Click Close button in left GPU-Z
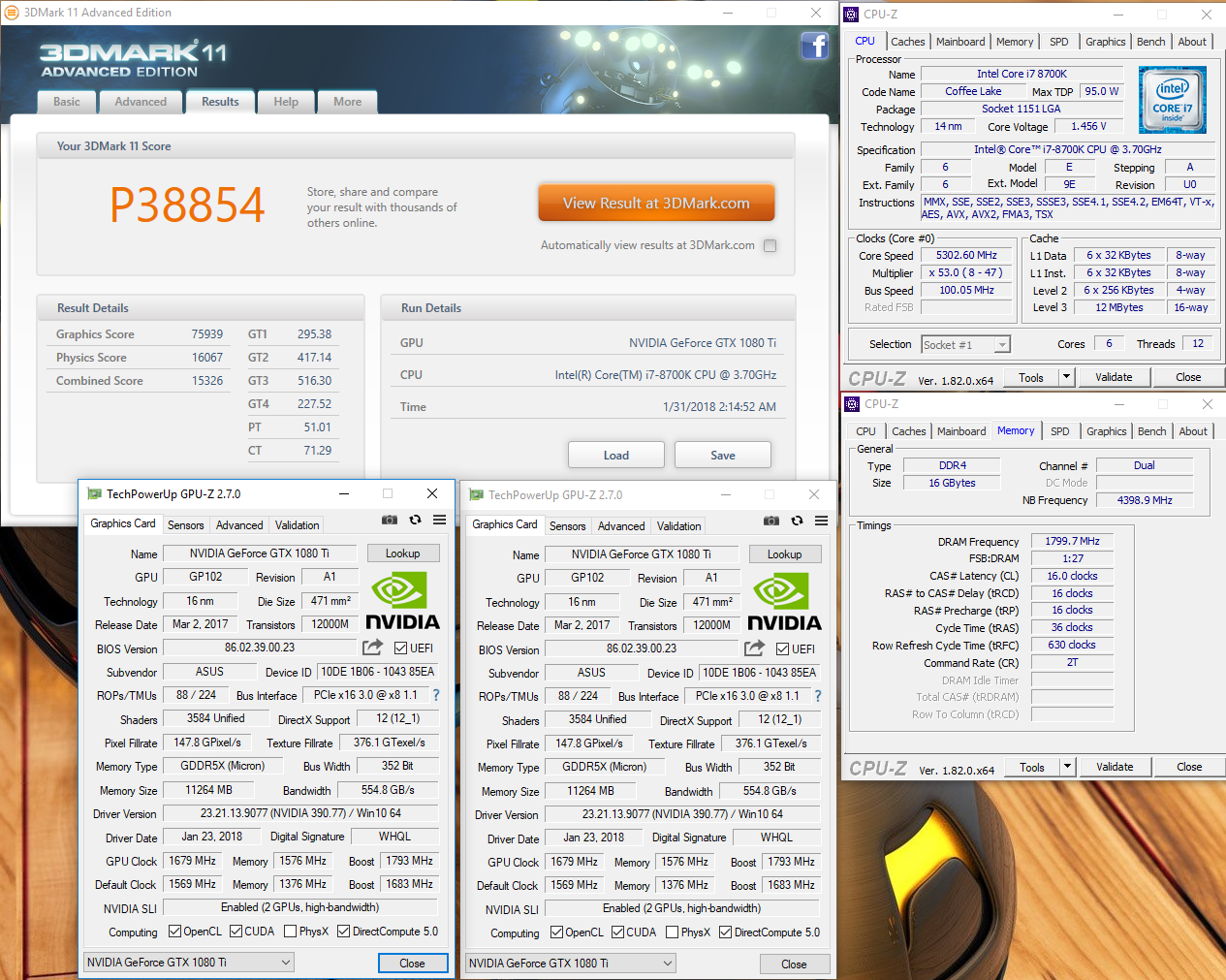Screen dimensions: 1226x980 click(x=413, y=963)
